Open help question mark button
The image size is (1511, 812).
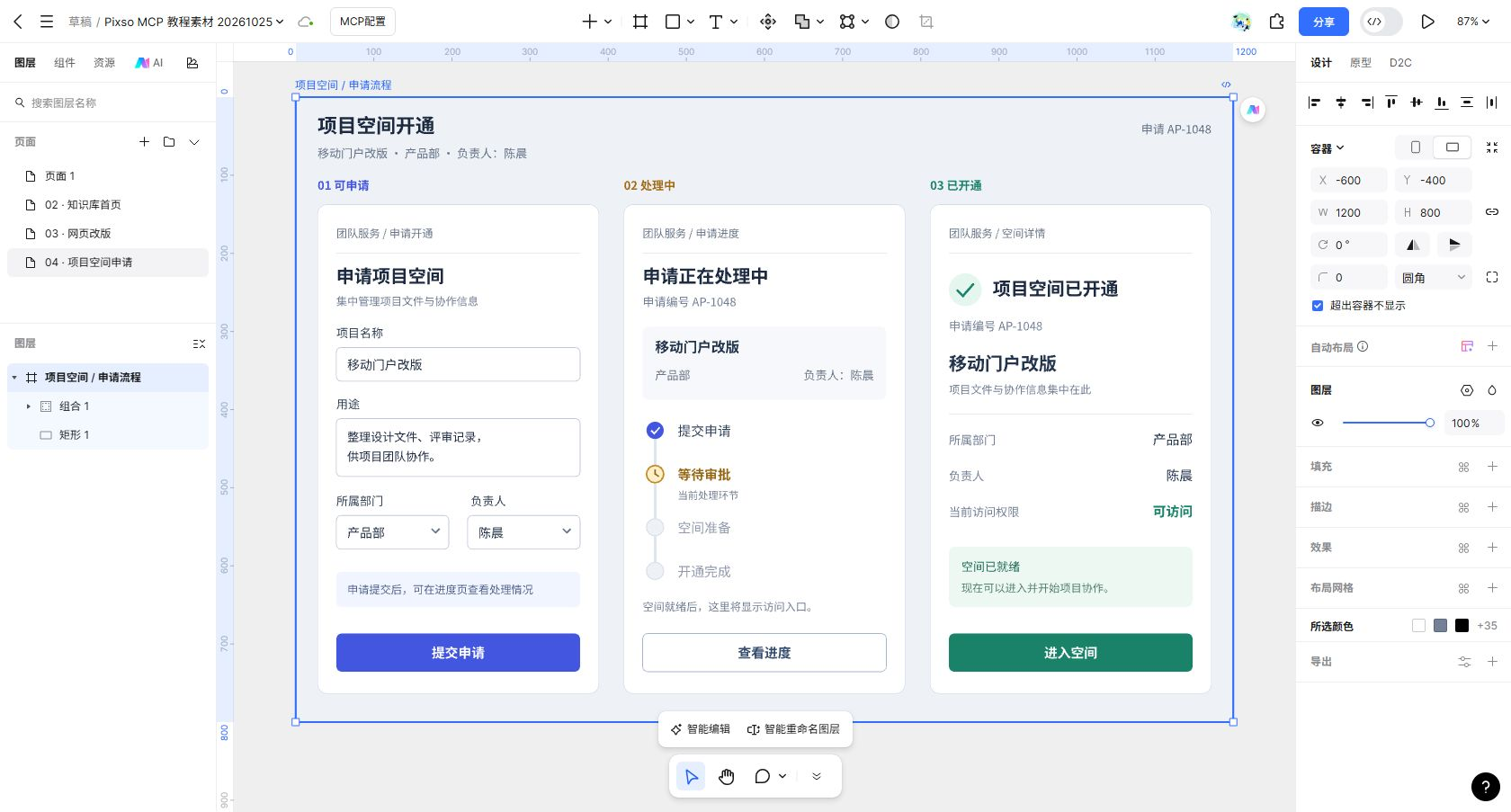[1485, 786]
